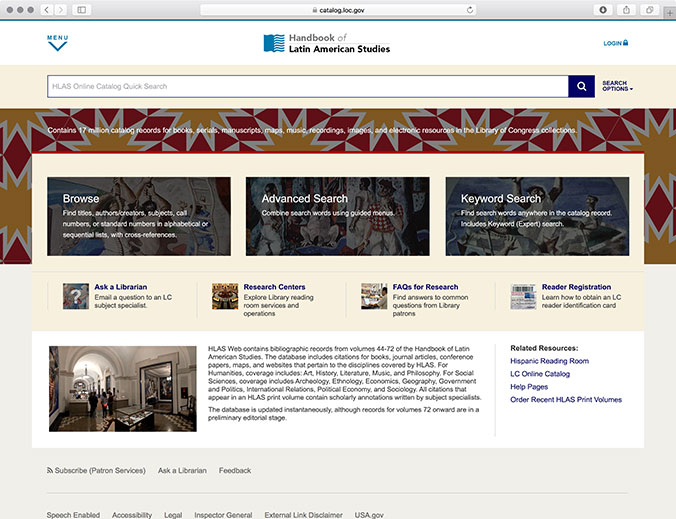Click the Ask a Librarian thumbnail icon
This screenshot has width=676, height=519.
(76, 296)
